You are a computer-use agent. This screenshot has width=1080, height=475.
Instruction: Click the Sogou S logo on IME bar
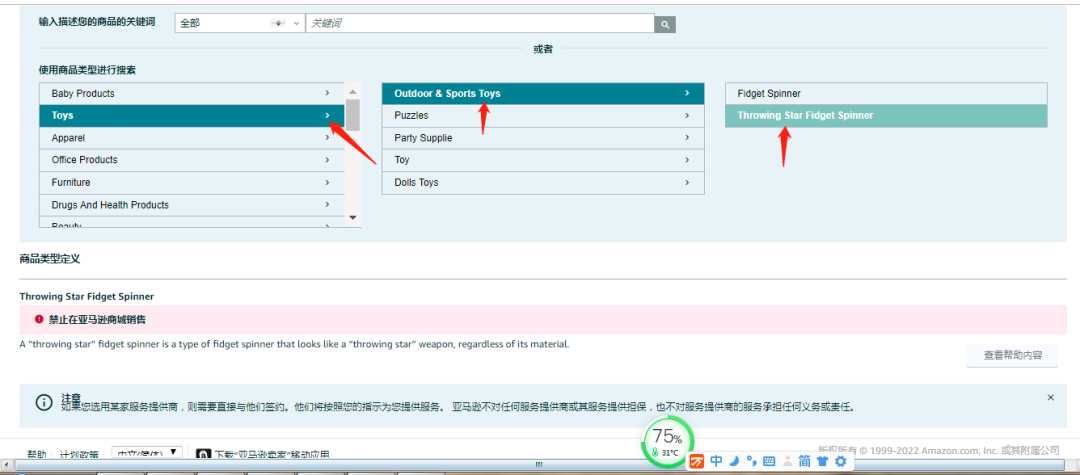pos(697,461)
